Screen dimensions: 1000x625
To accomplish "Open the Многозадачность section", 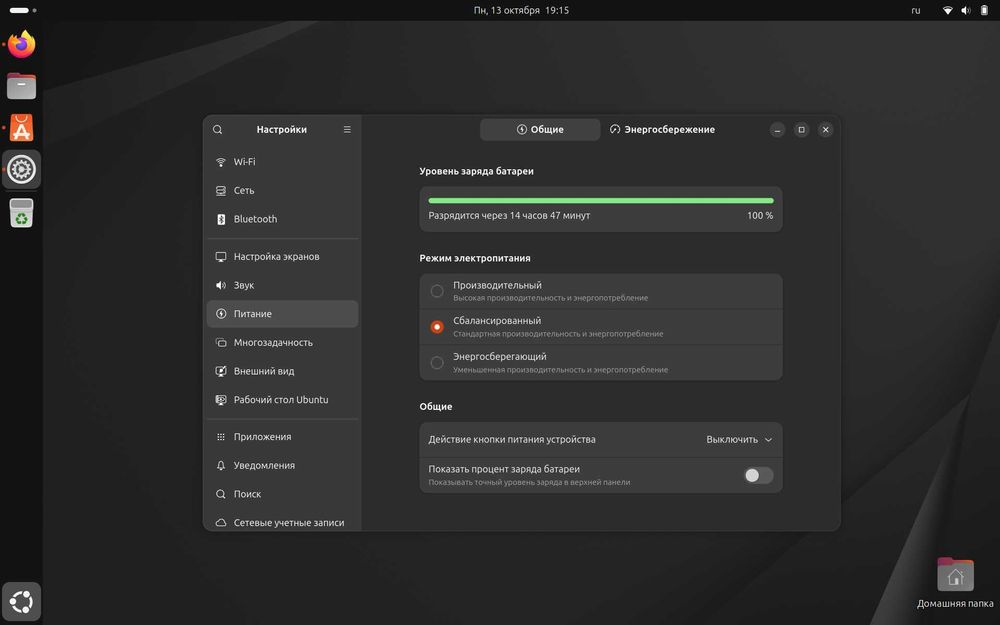I will (x=283, y=342).
